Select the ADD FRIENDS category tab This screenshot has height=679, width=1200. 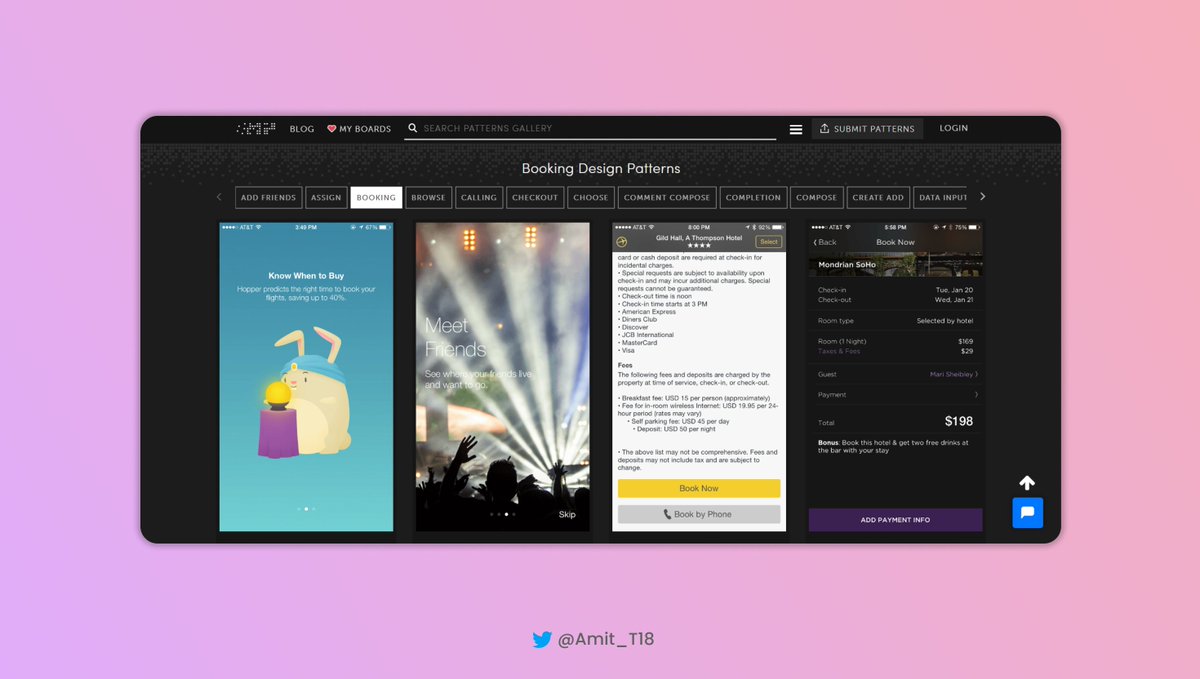point(269,198)
